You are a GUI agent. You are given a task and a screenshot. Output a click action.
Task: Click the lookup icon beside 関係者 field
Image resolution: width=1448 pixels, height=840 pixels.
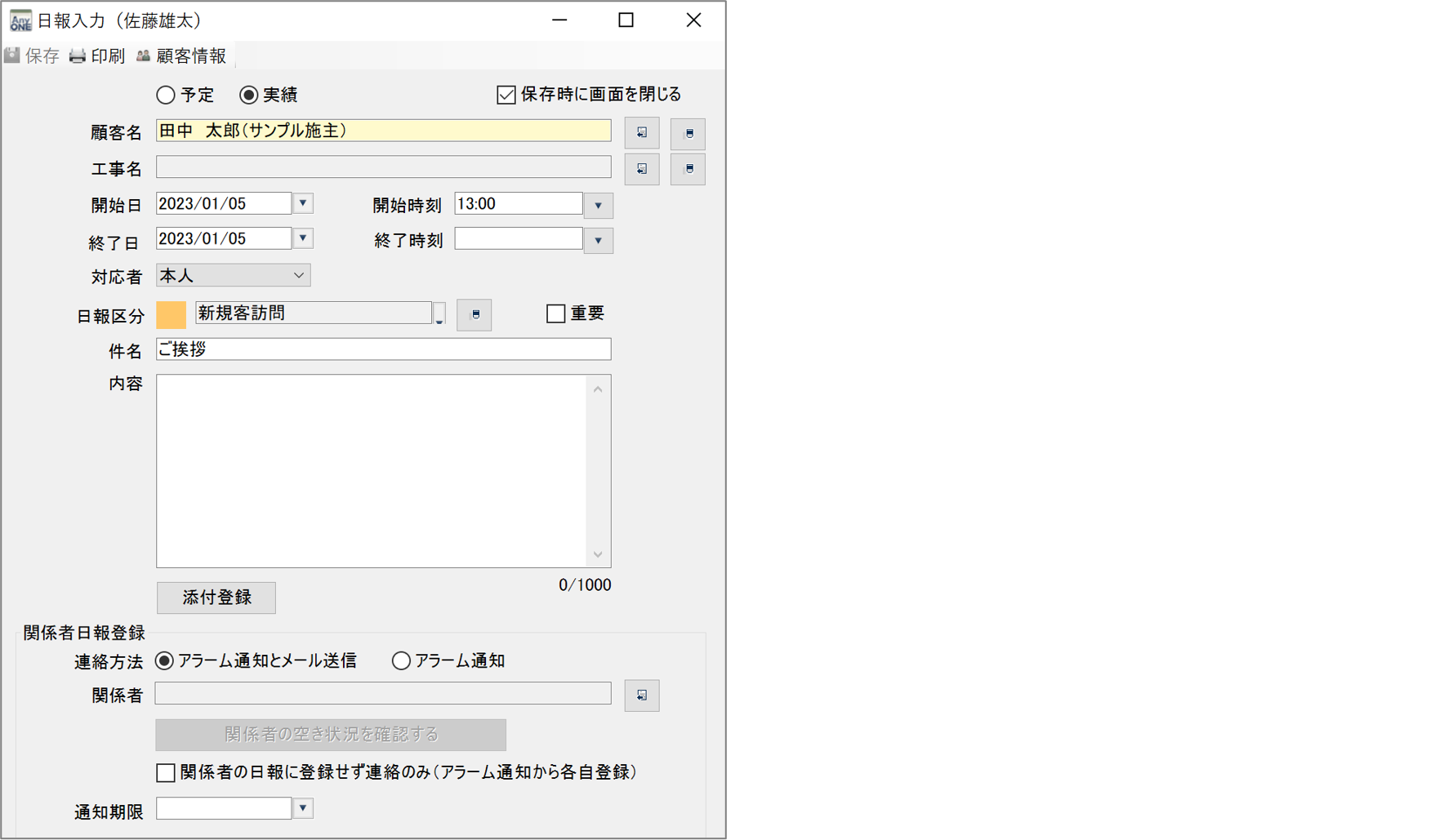point(642,696)
